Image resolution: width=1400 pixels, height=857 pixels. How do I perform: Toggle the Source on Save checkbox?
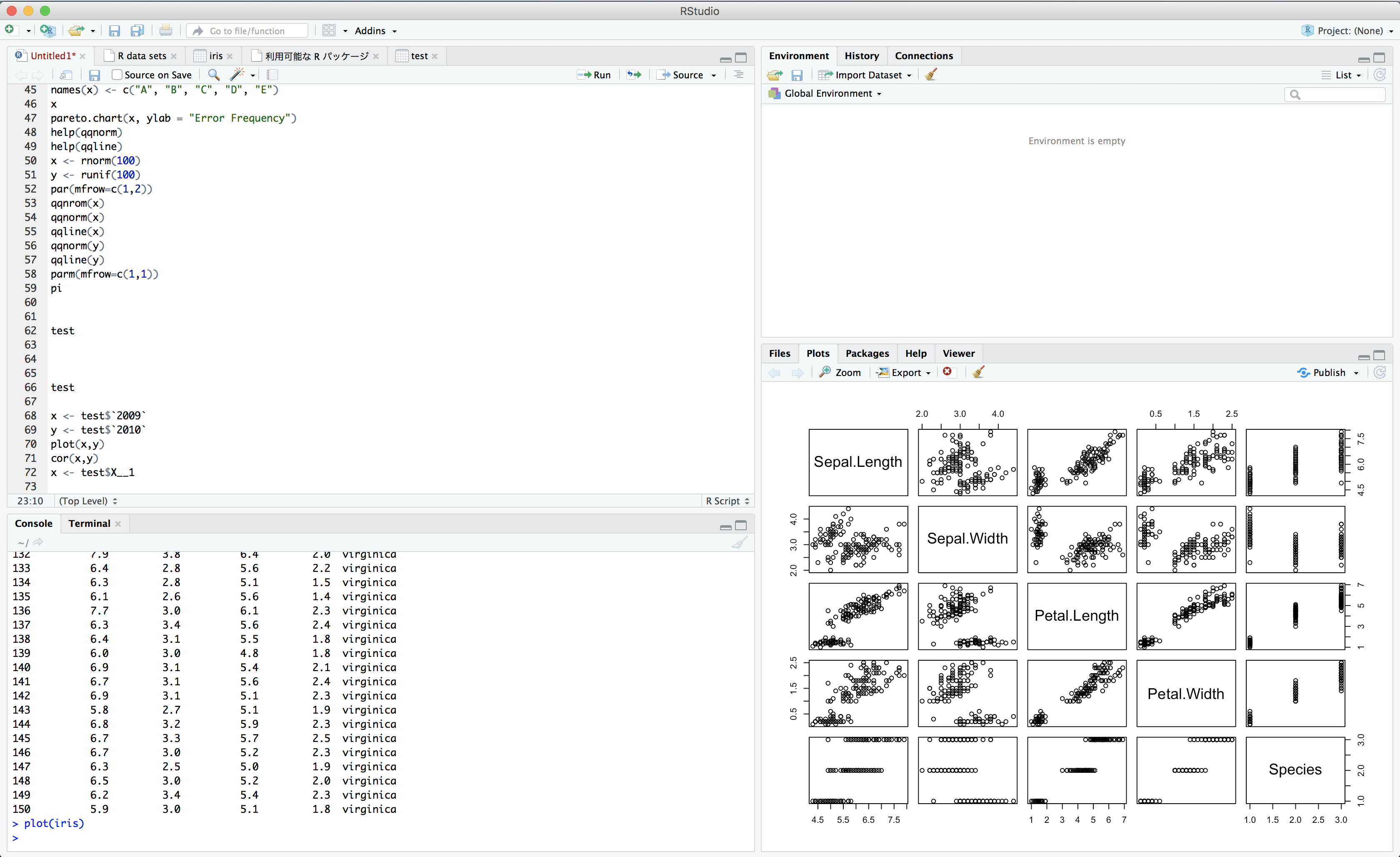point(117,75)
